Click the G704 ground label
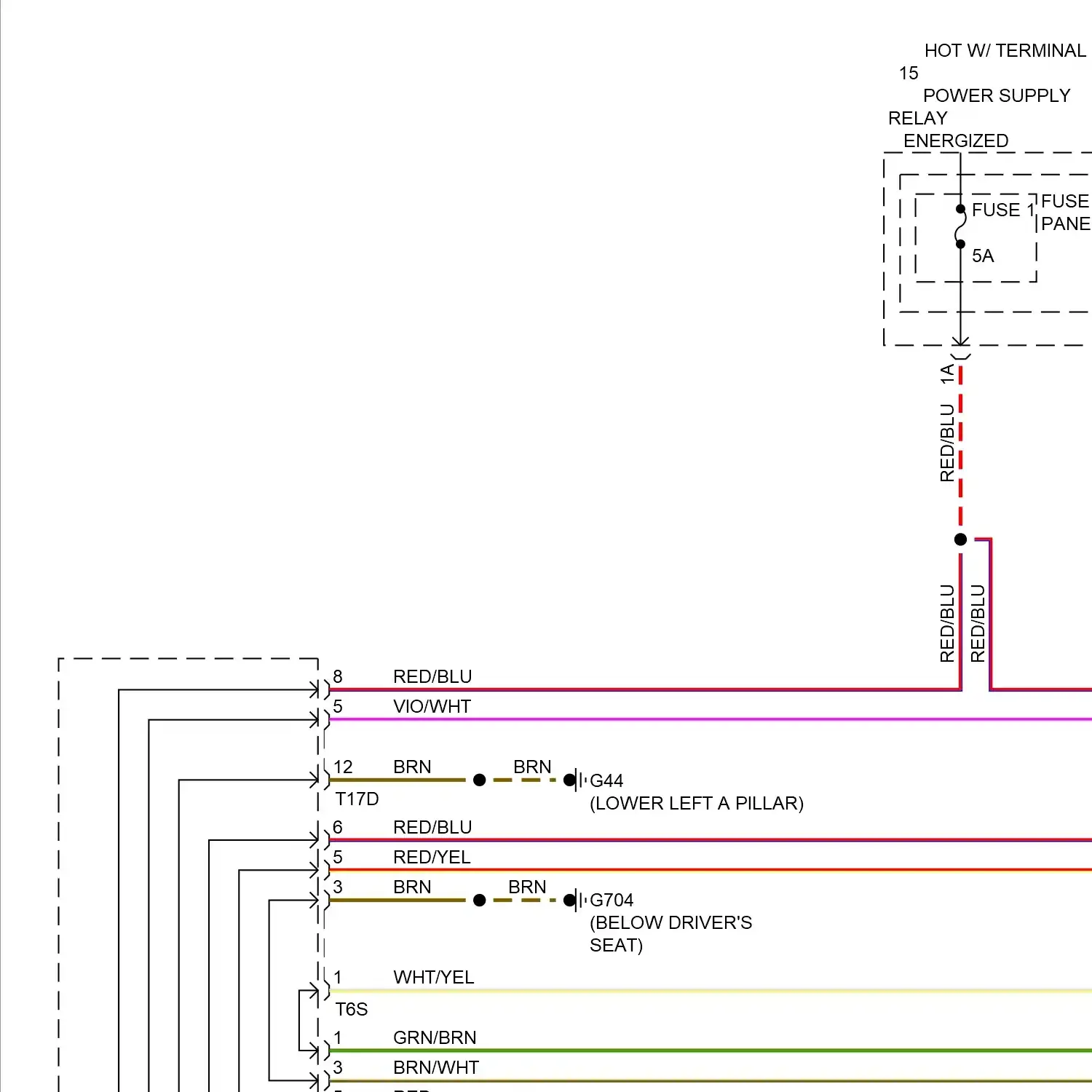Image resolution: width=1092 pixels, height=1092 pixels. click(x=612, y=901)
